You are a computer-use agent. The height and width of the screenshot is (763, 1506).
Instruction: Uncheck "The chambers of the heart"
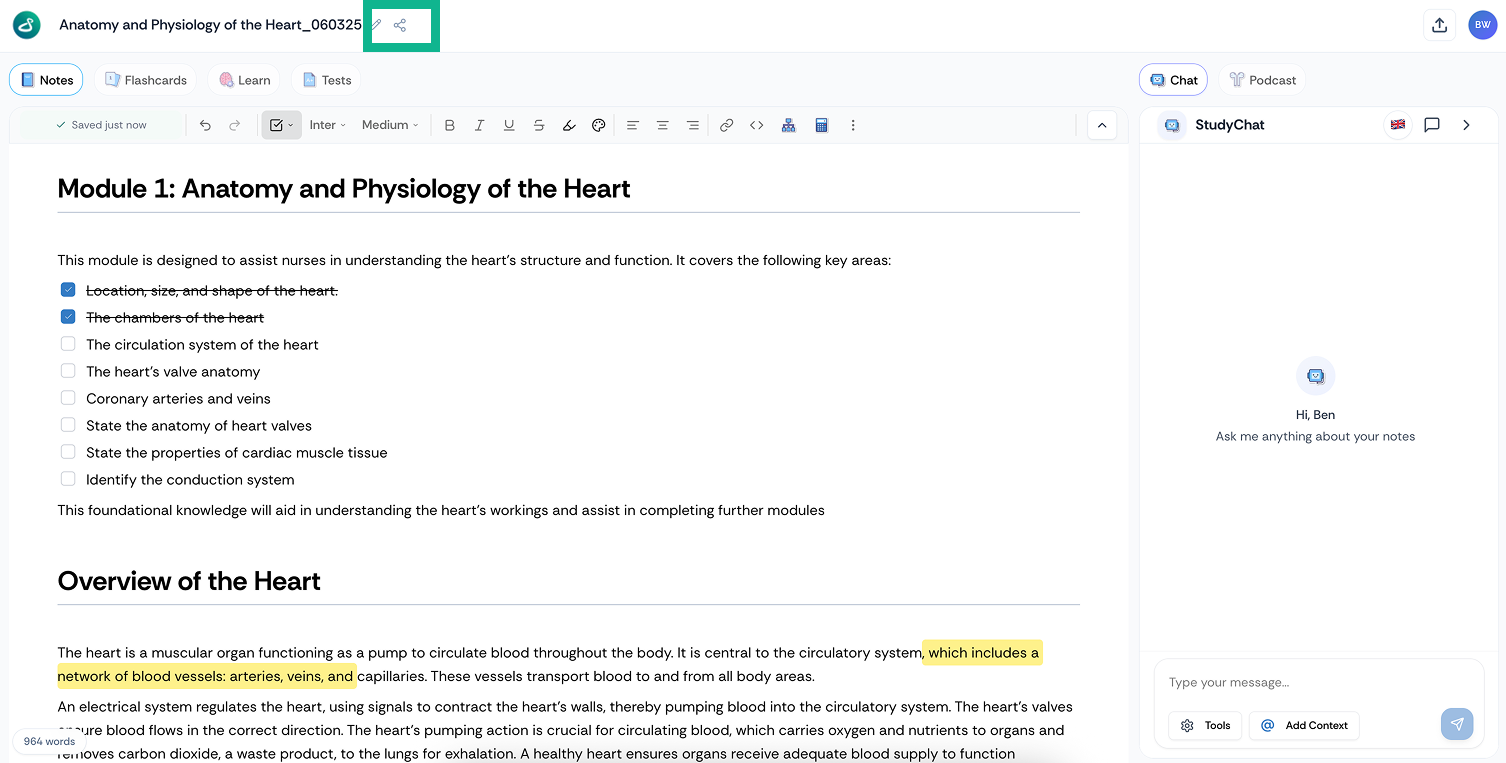coord(68,317)
